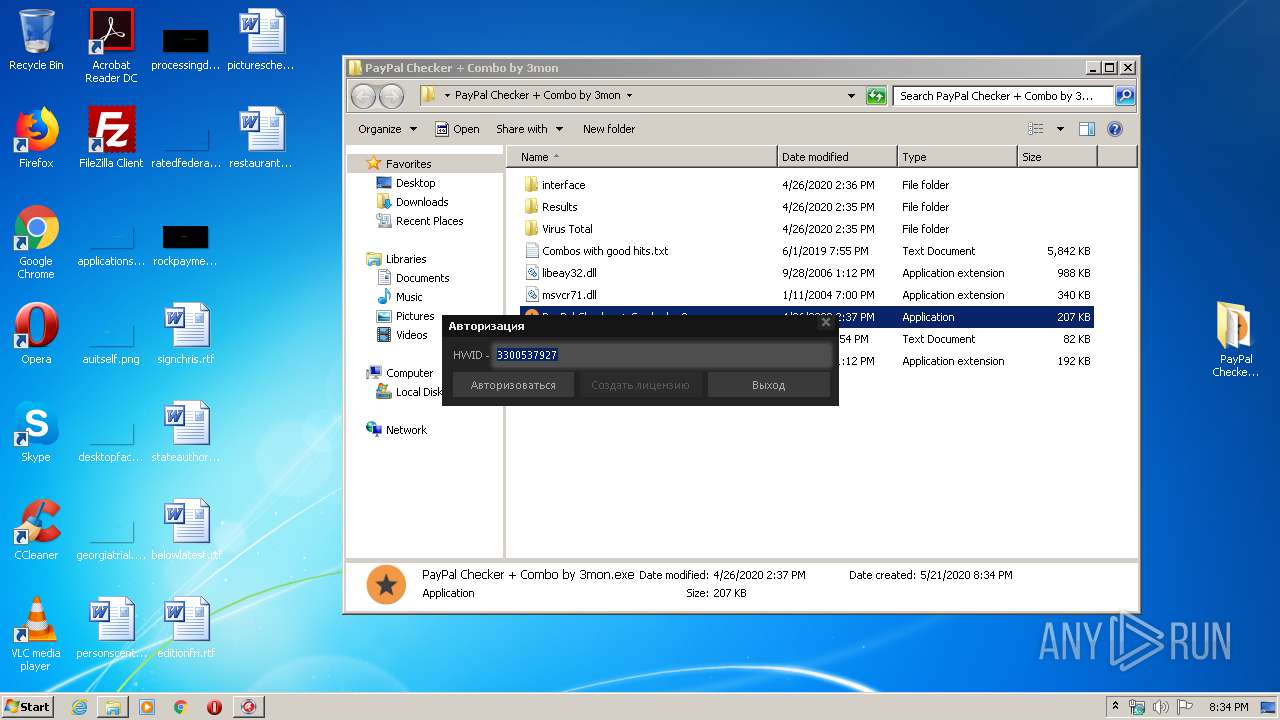This screenshot has height=720, width=1280.
Task: Select Network in the navigation pane
Action: (x=406, y=430)
